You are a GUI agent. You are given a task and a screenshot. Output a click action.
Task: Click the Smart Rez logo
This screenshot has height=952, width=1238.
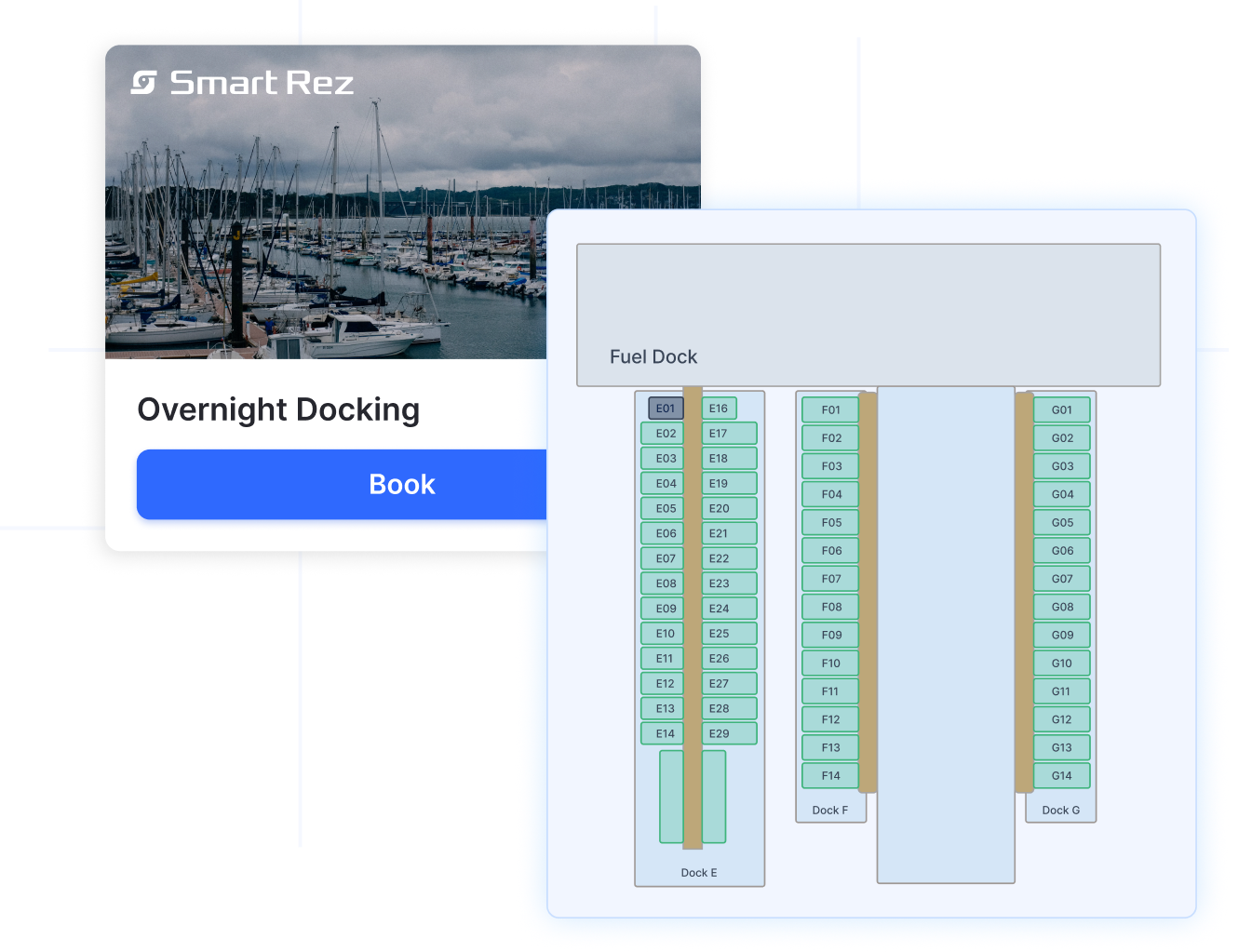pyautogui.click(x=242, y=83)
